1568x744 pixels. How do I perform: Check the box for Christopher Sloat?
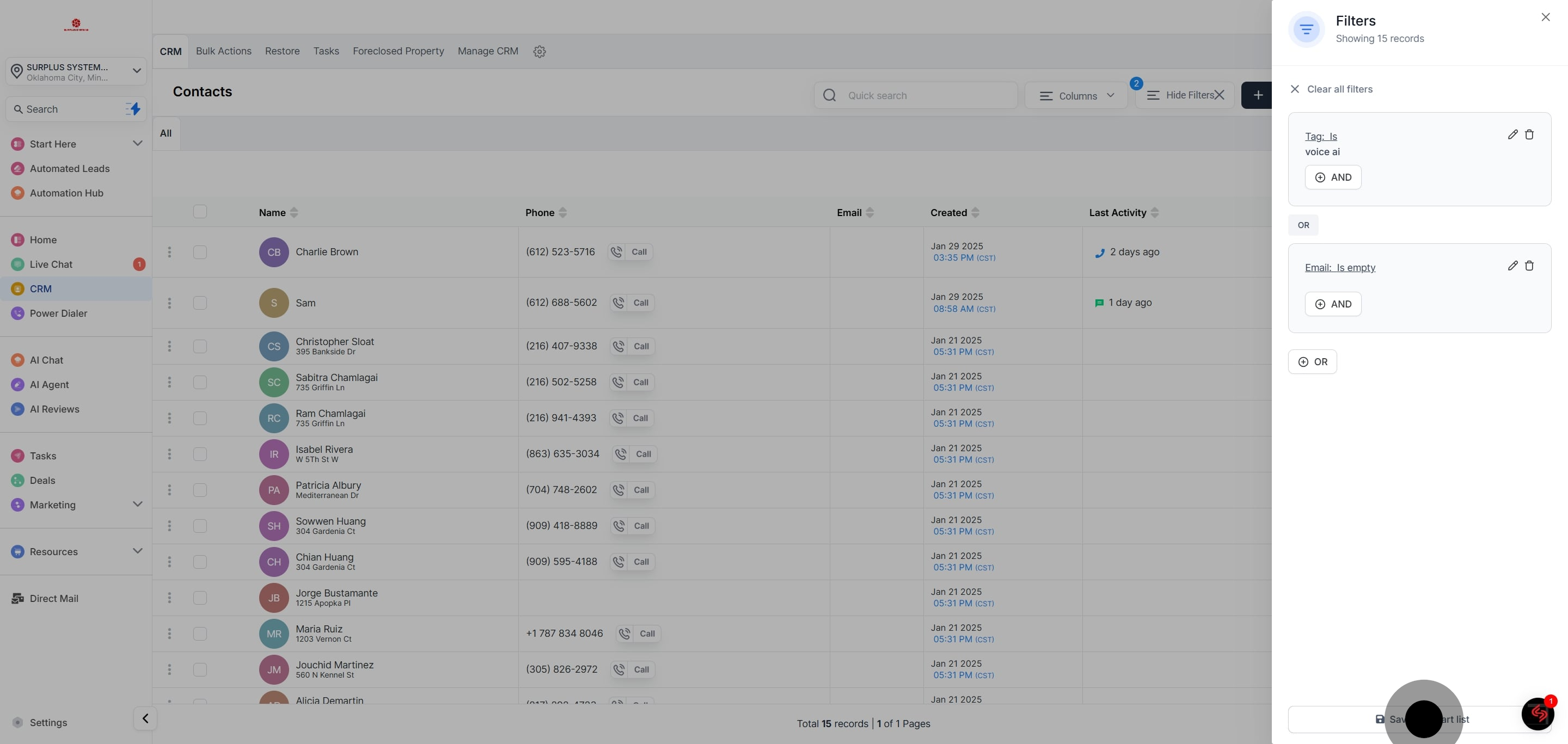click(x=200, y=346)
